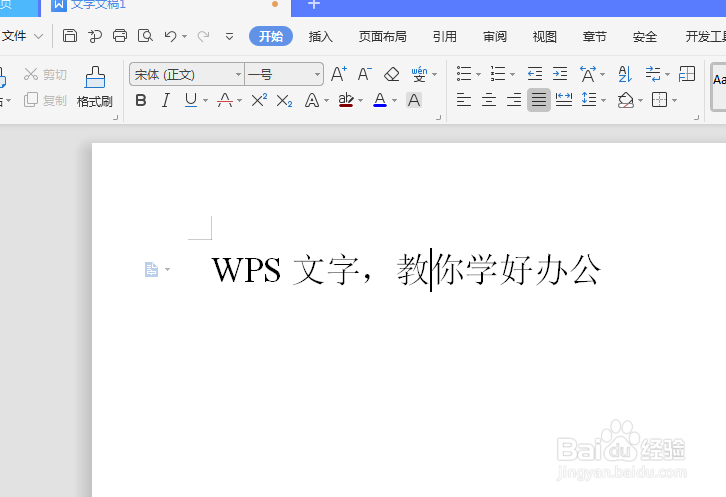The height and width of the screenshot is (497, 726).
Task: Click the line spacing icon
Action: click(x=589, y=100)
